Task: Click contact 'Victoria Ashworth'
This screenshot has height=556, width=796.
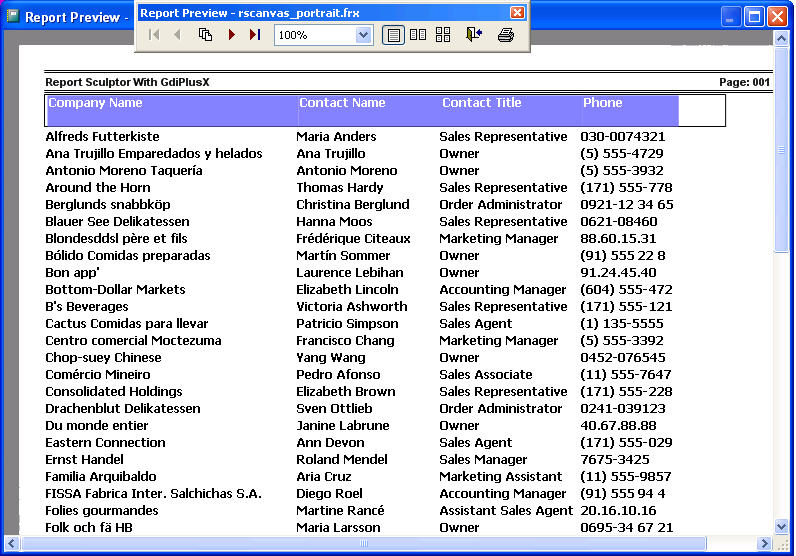Action: (x=352, y=307)
